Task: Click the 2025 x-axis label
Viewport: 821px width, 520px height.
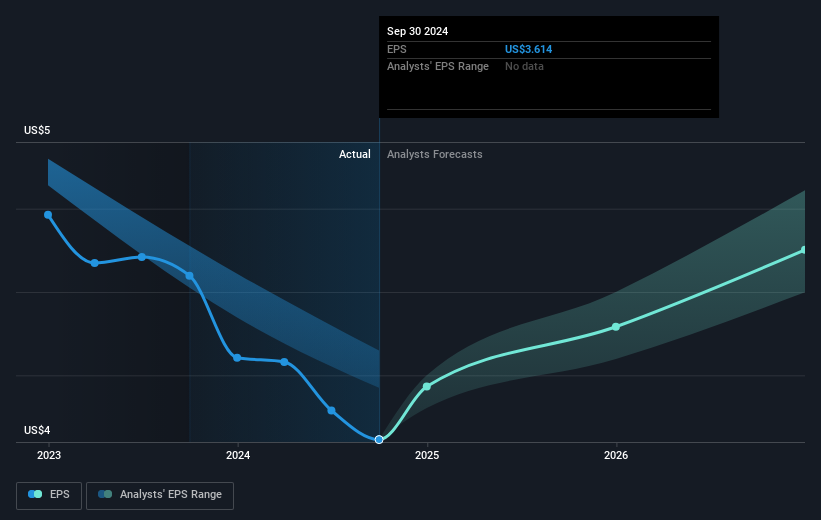Action: tap(427, 456)
